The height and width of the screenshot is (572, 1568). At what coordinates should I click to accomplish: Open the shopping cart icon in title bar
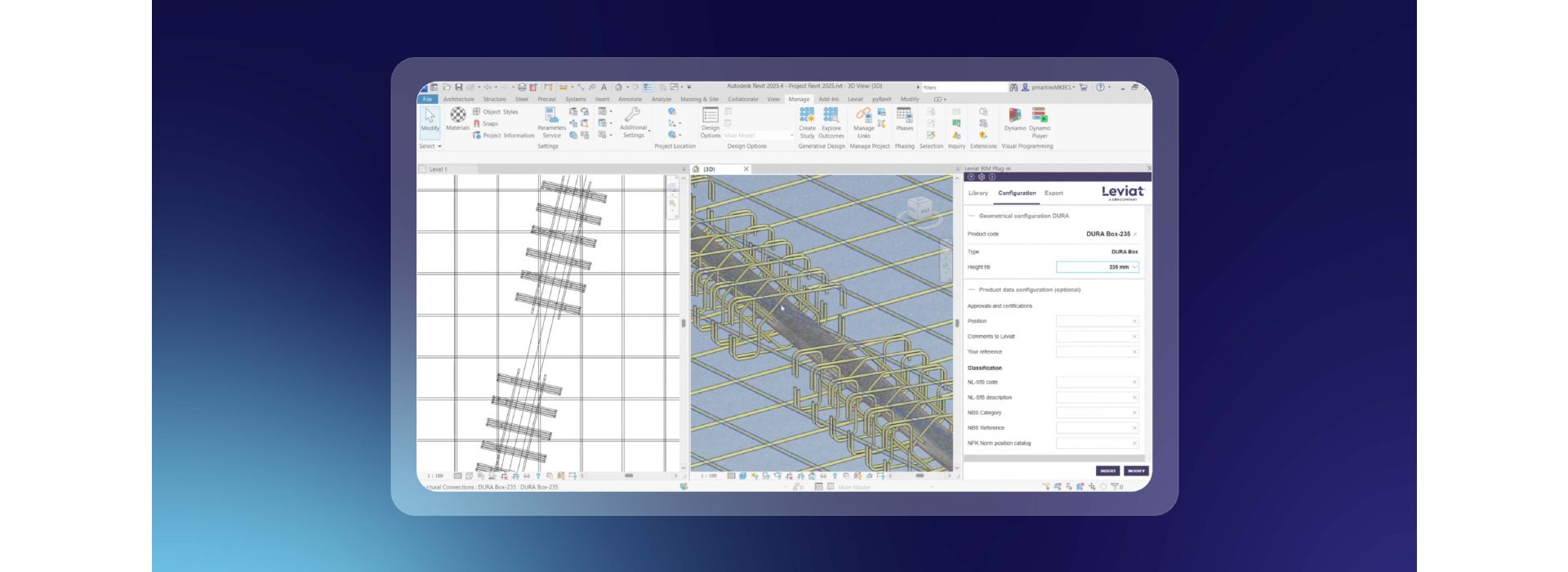tap(1084, 87)
